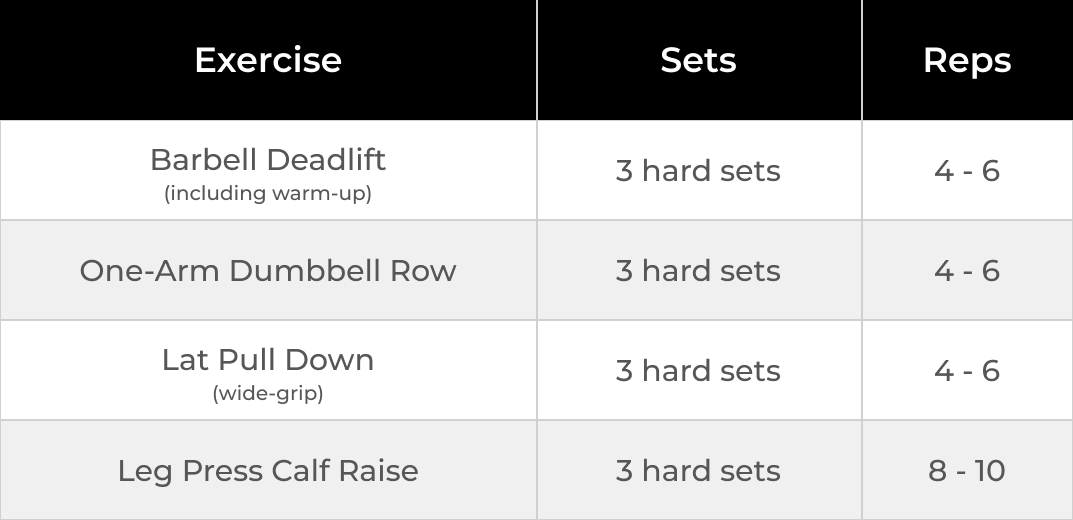Viewport: 1073px width, 520px height.
Task: Click the sets cell for Lat Pull Down
Action: (698, 371)
